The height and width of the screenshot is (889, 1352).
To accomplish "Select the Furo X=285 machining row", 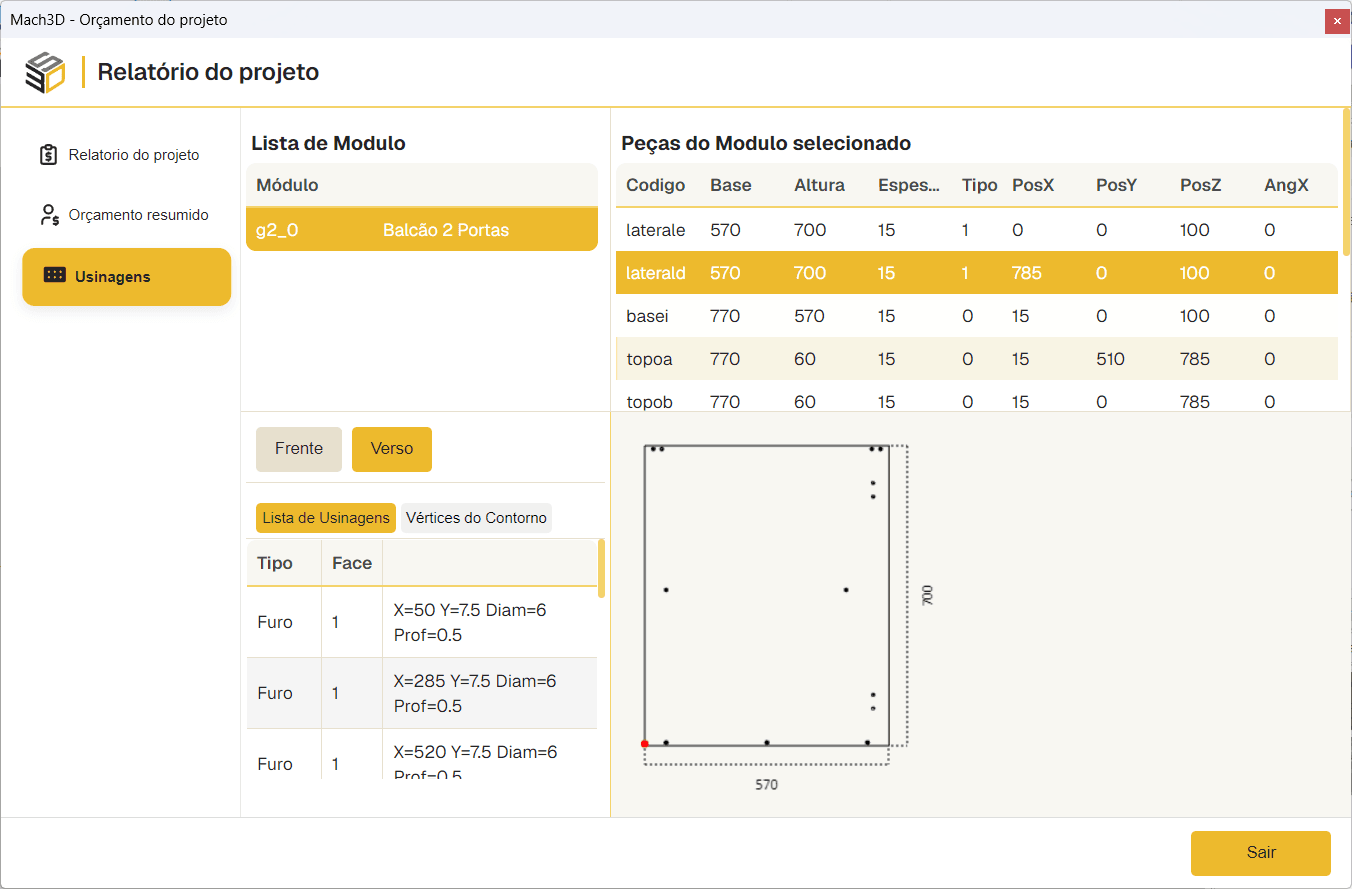I will pos(422,693).
